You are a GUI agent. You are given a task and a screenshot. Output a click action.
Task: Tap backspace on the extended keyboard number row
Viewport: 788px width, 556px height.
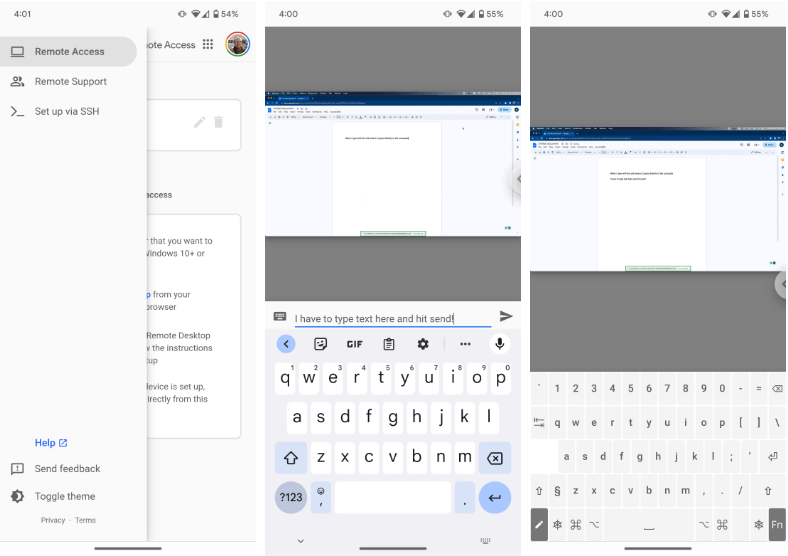[777, 388]
